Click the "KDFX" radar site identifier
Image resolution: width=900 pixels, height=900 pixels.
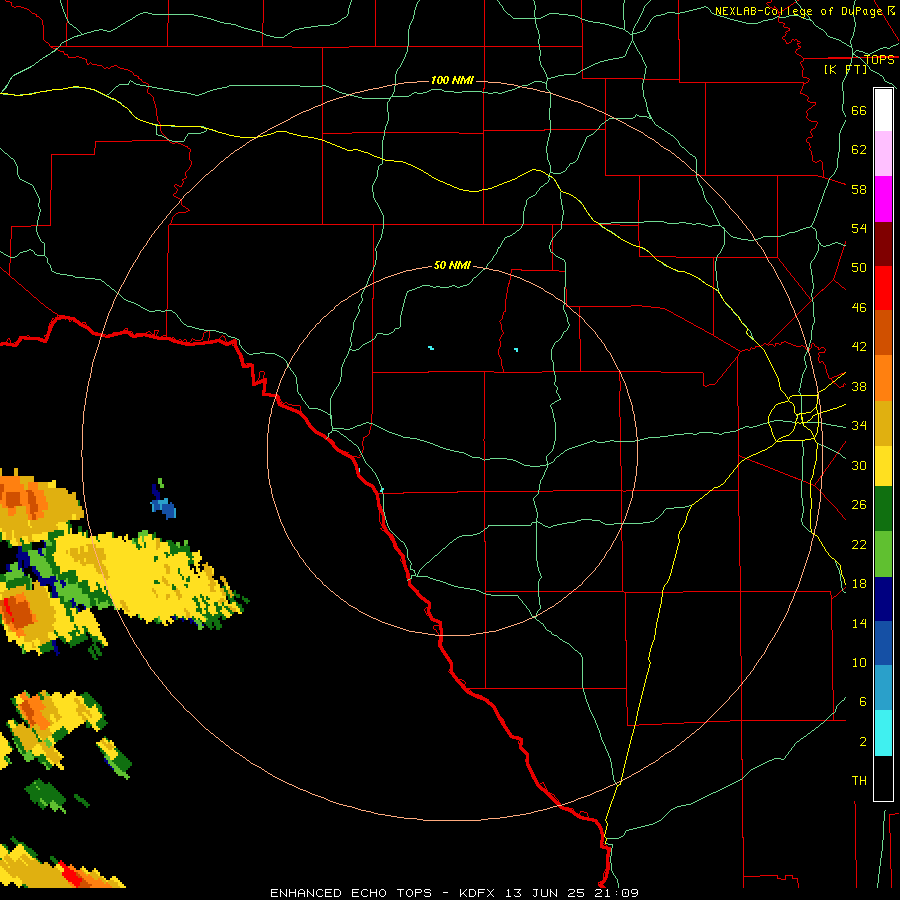(479, 893)
